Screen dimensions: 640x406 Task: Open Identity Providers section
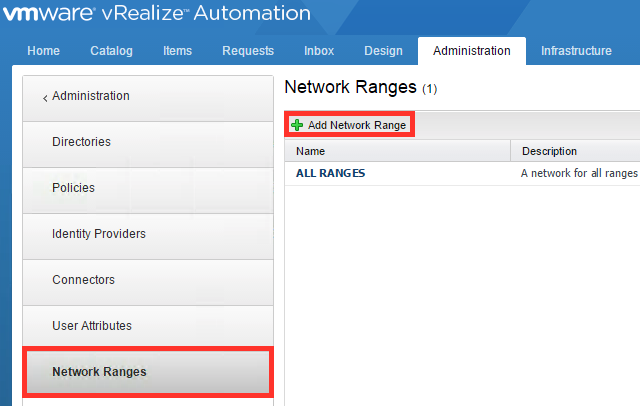(x=148, y=236)
